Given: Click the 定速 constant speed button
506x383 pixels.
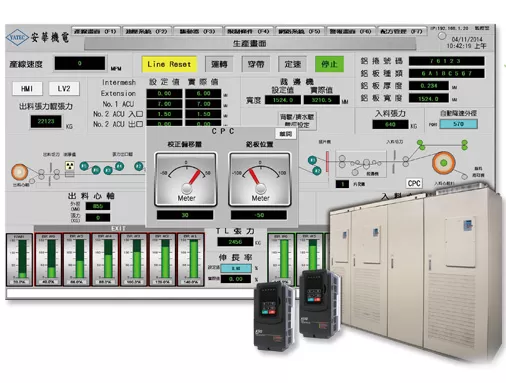Looking at the screenshot, I should pyautogui.click(x=293, y=64).
